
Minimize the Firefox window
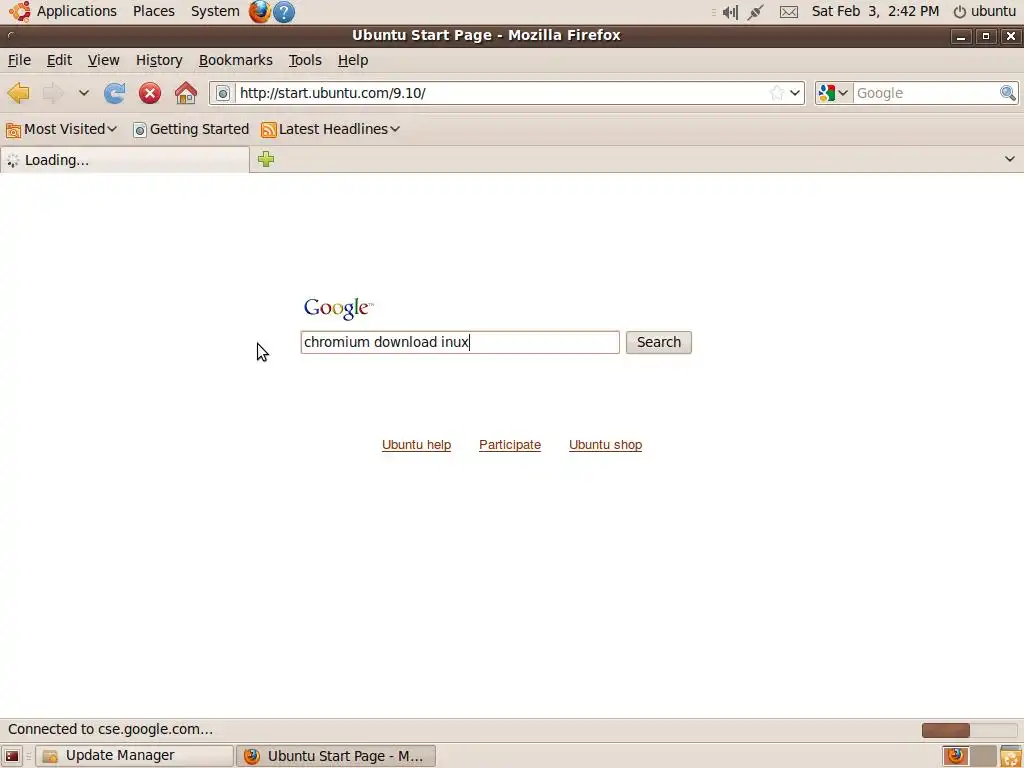tap(961, 36)
